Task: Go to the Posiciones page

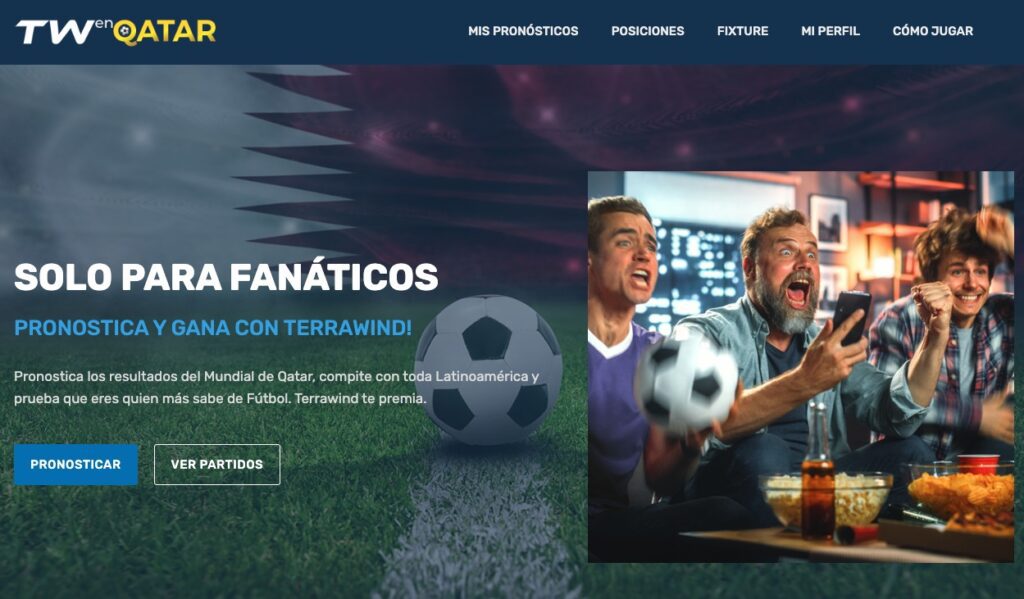Action: 647,31
